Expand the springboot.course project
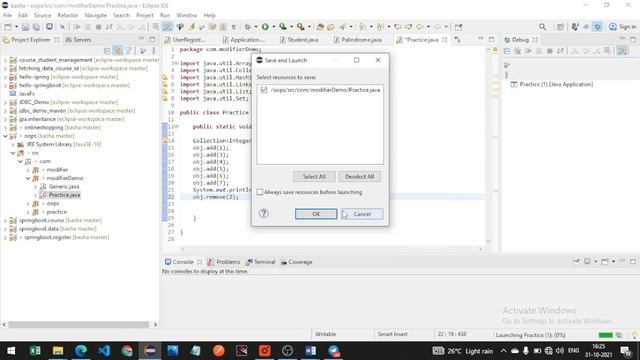Viewport: 640px width, 360px height. pos(5,220)
